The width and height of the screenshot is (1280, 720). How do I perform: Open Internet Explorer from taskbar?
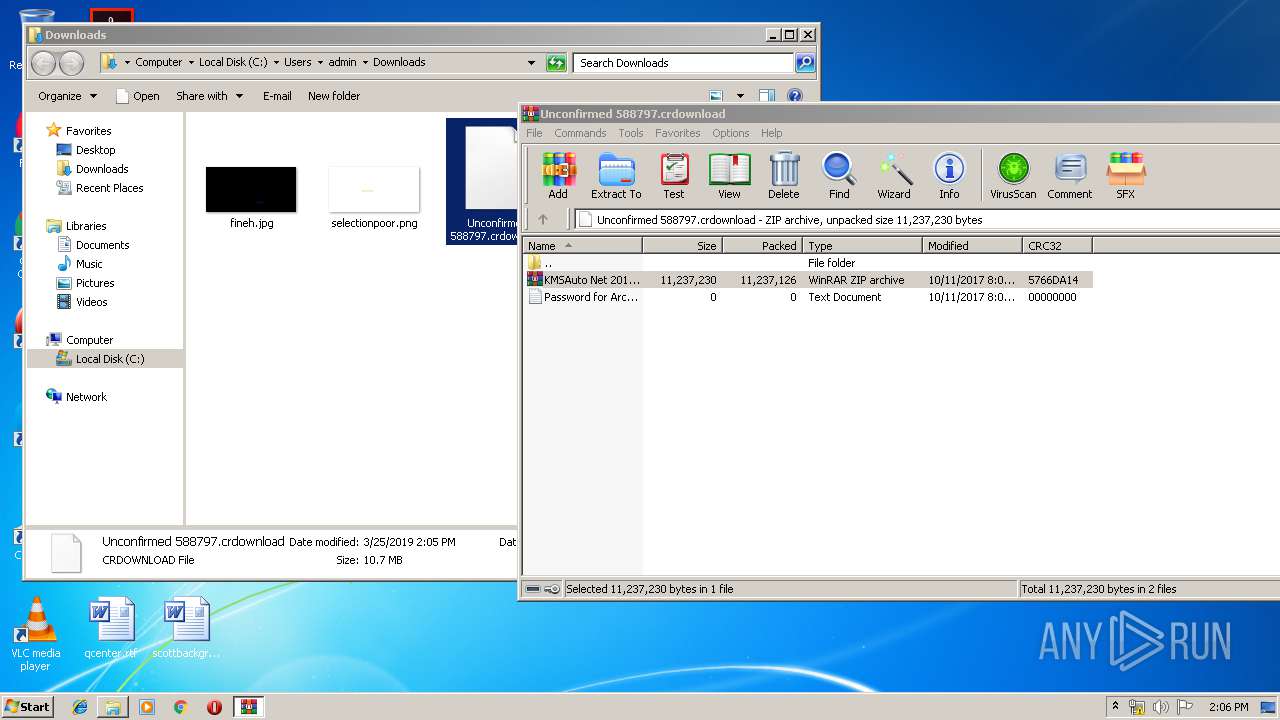pos(80,707)
